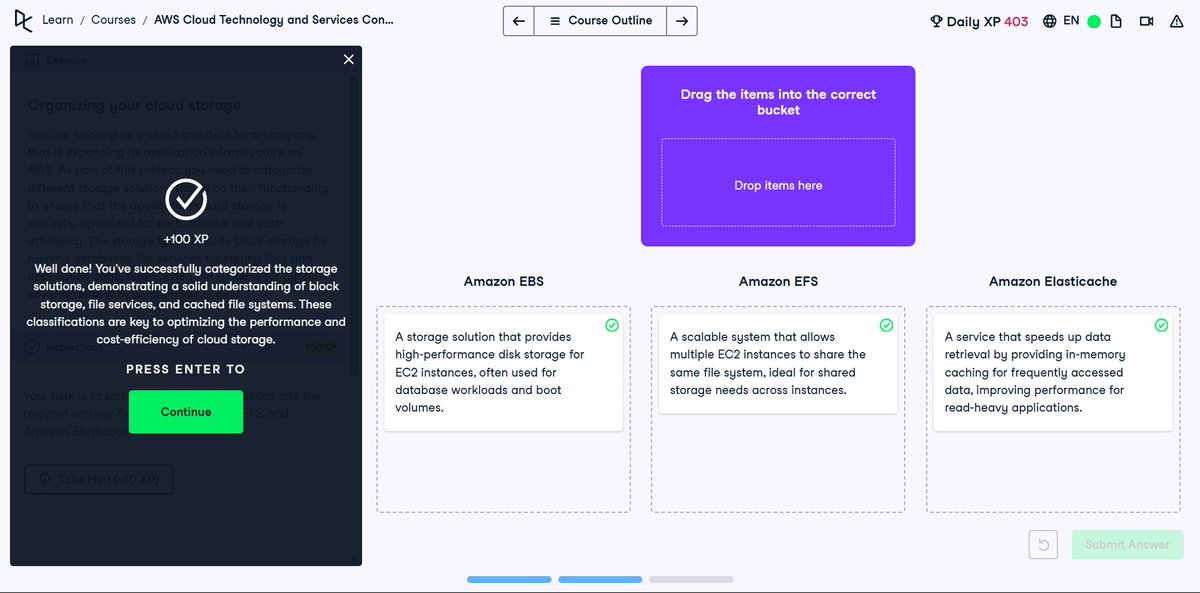This screenshot has width=1200, height=593.
Task: Click the second progress bar segment
Action: pyautogui.click(x=600, y=579)
